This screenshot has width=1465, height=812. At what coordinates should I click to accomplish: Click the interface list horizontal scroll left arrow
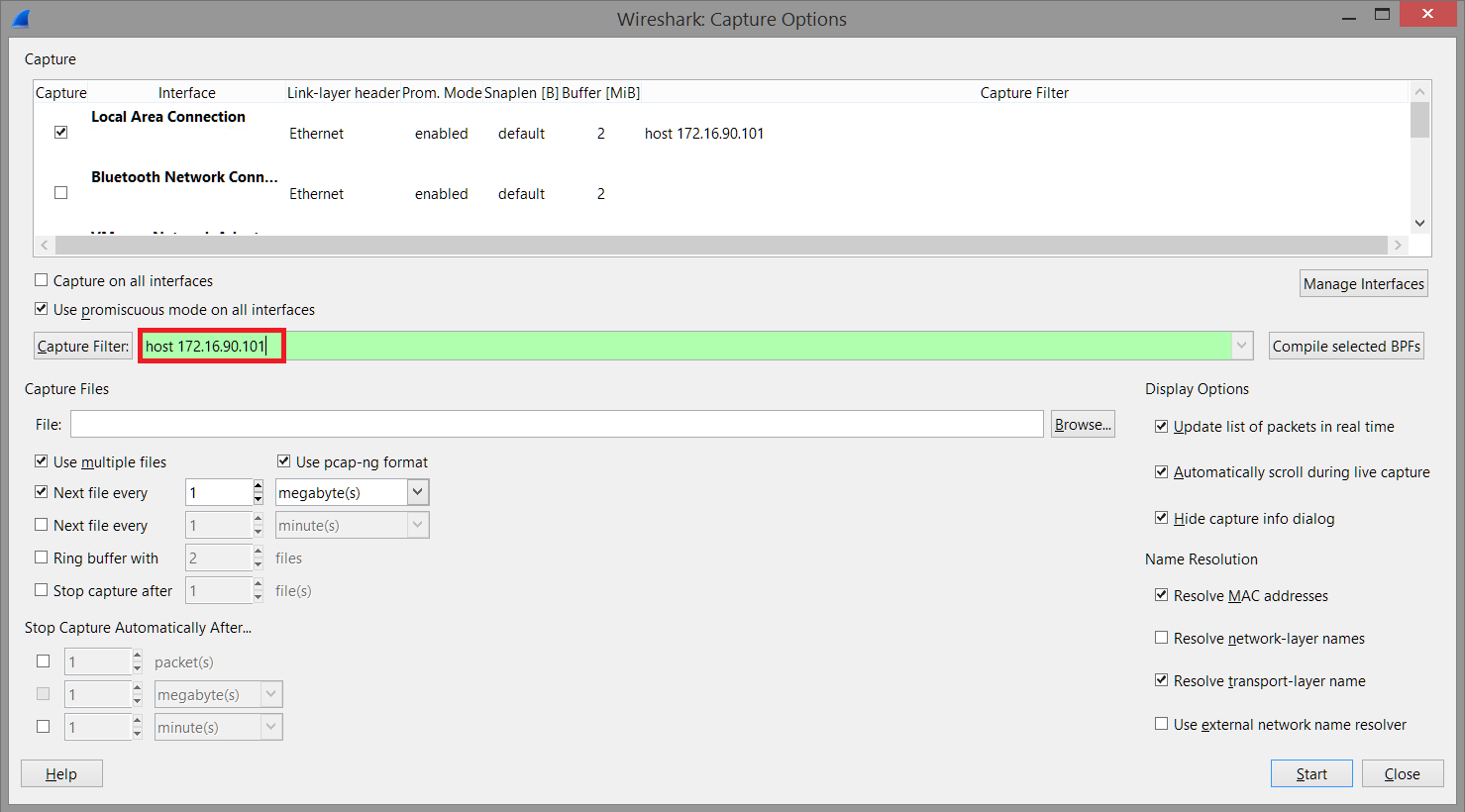click(x=45, y=245)
